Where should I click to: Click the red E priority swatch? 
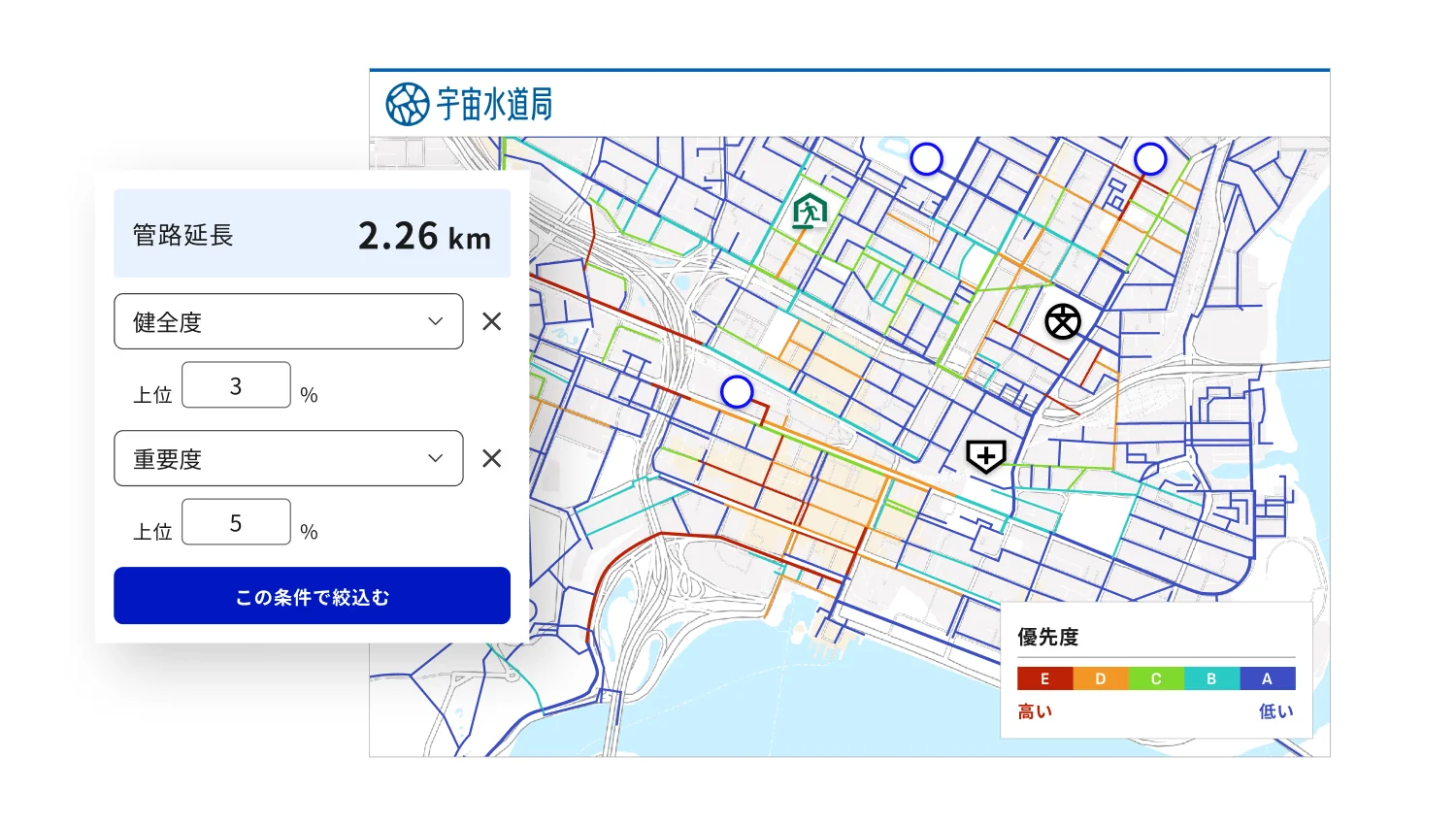(1044, 678)
